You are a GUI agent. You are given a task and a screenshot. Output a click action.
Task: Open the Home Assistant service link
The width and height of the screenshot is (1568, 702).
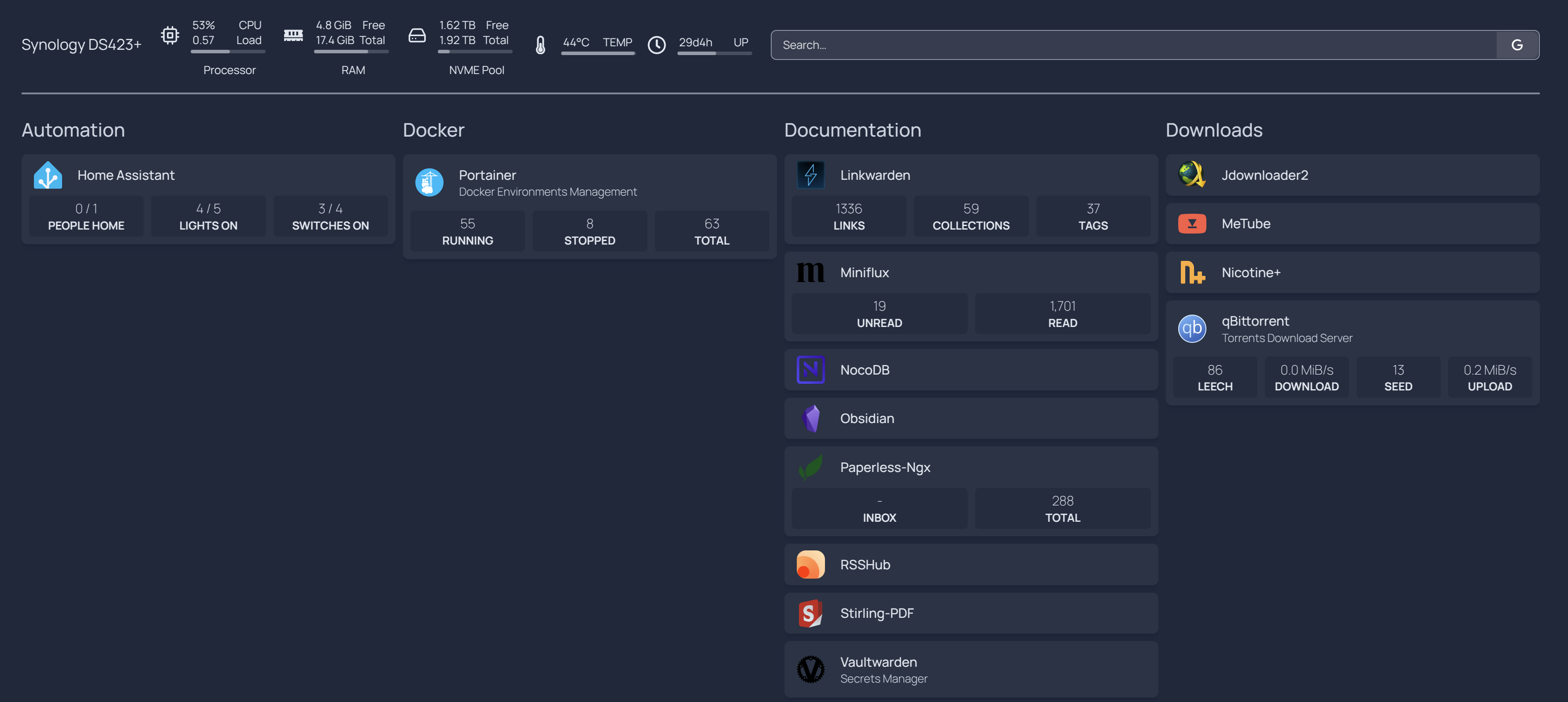[126, 175]
